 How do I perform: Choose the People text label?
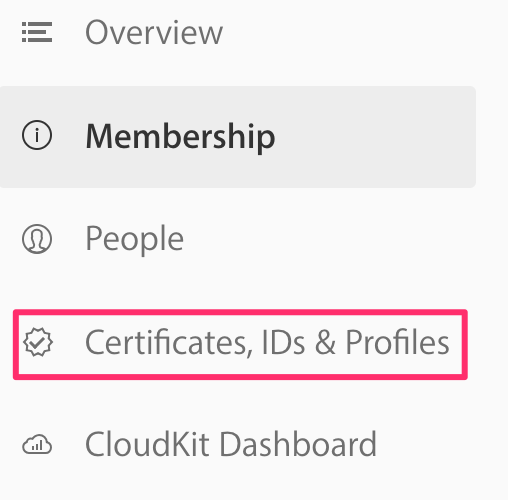tap(134, 239)
